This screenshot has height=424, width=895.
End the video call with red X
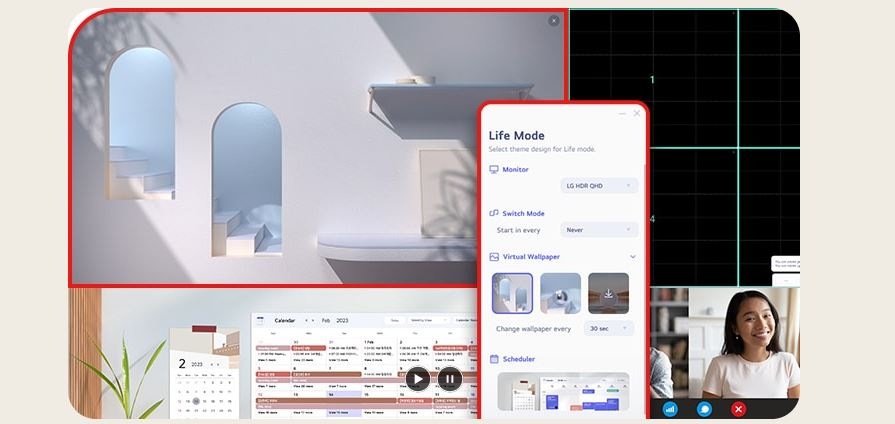pos(739,409)
